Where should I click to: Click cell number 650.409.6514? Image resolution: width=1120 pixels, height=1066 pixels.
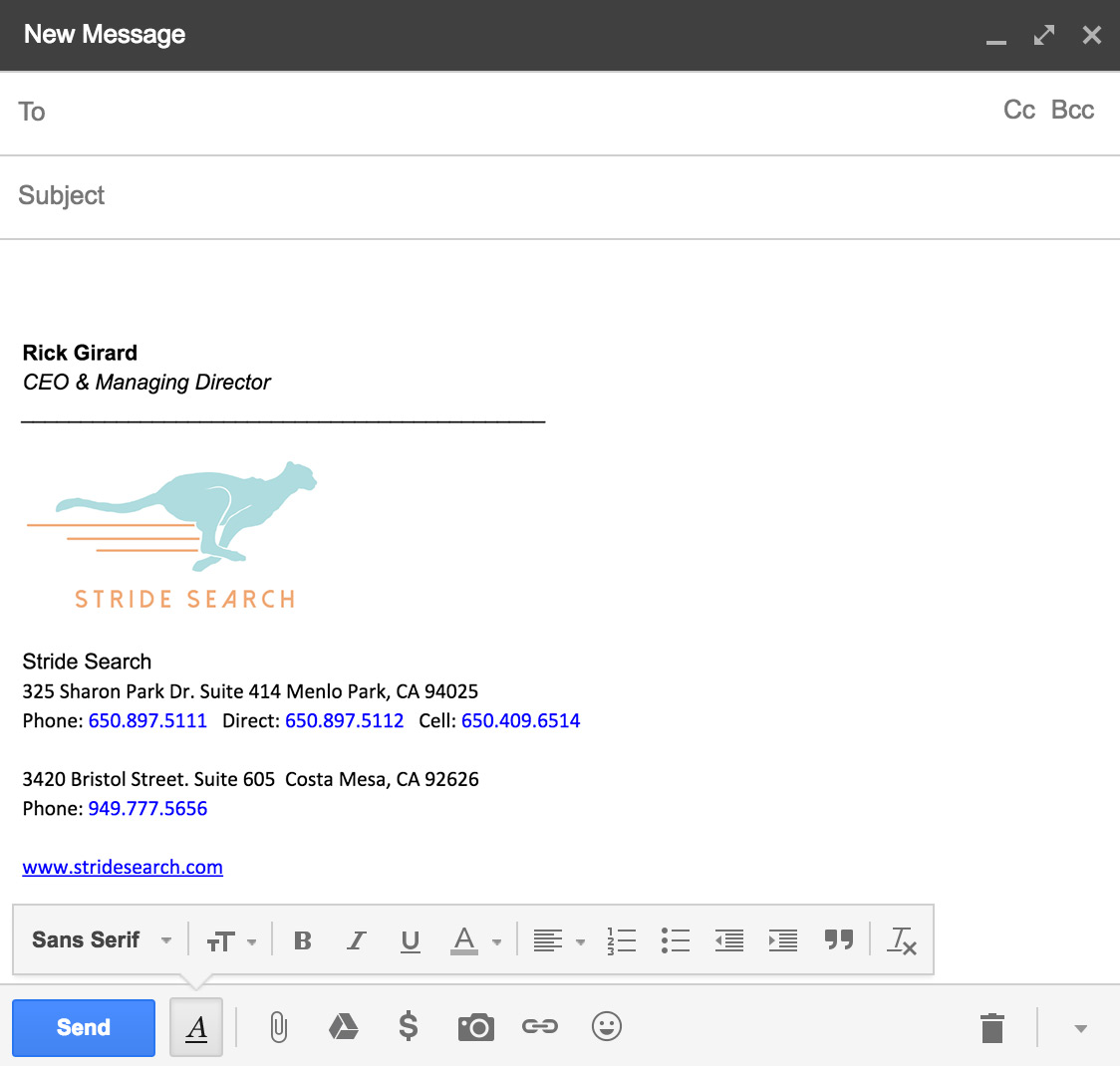point(521,720)
